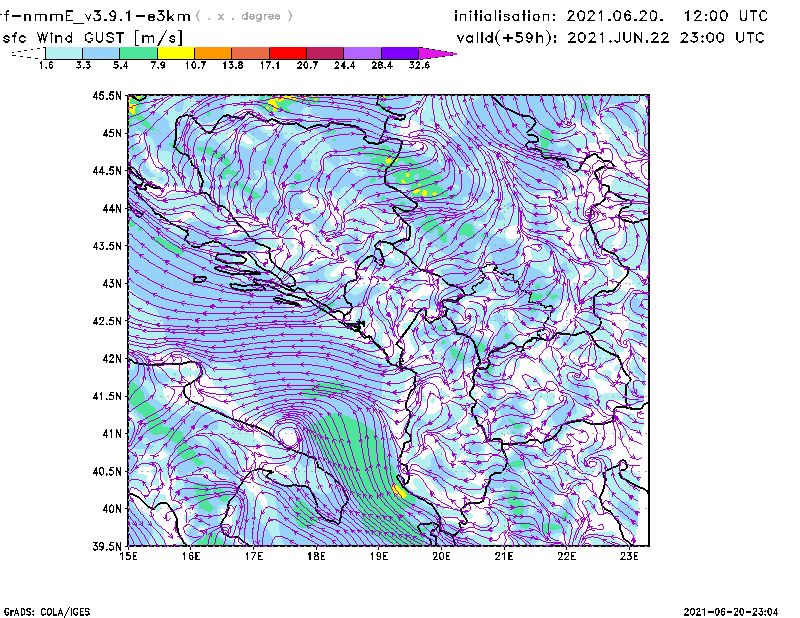Click the 'sfc Wind GUST [m/s]' title
Screen dimensions: 800x618
92,38
